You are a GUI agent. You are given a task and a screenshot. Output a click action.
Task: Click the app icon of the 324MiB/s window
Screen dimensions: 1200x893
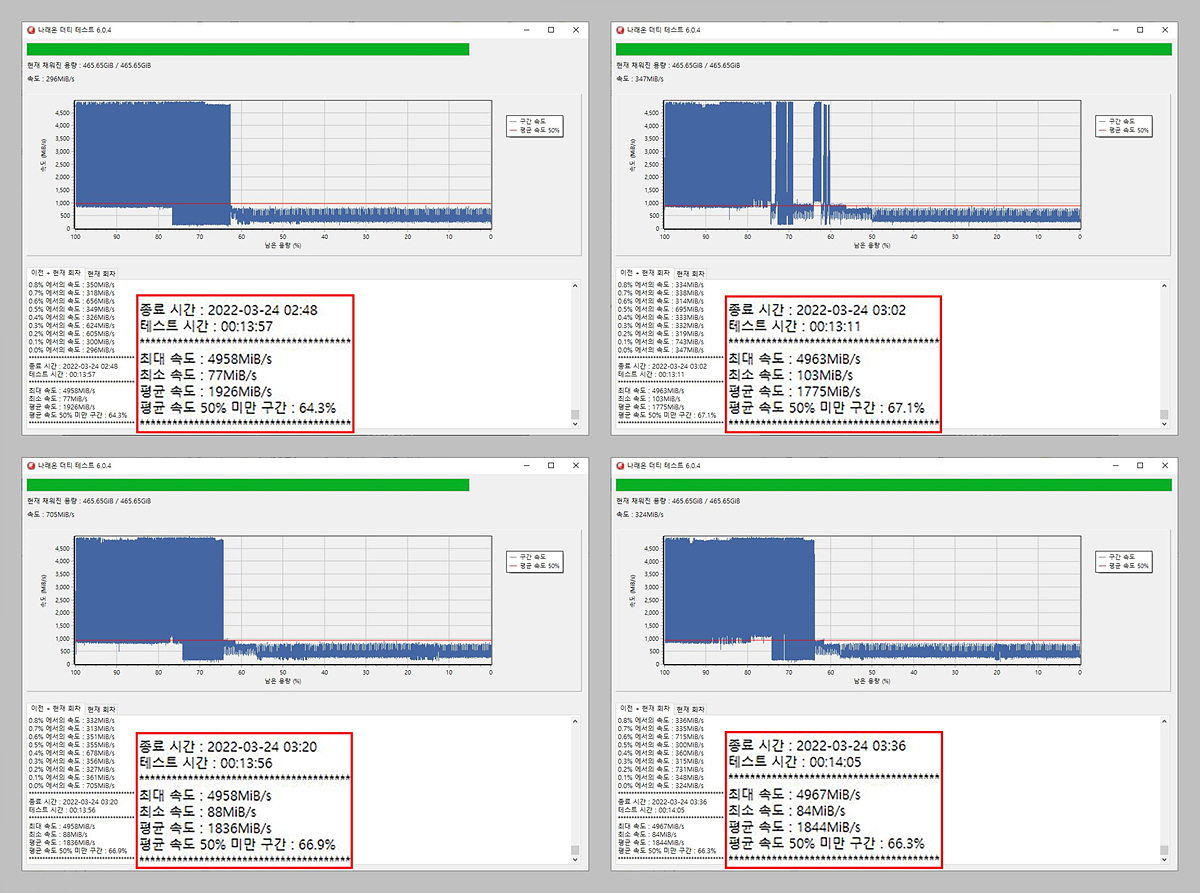(622, 466)
